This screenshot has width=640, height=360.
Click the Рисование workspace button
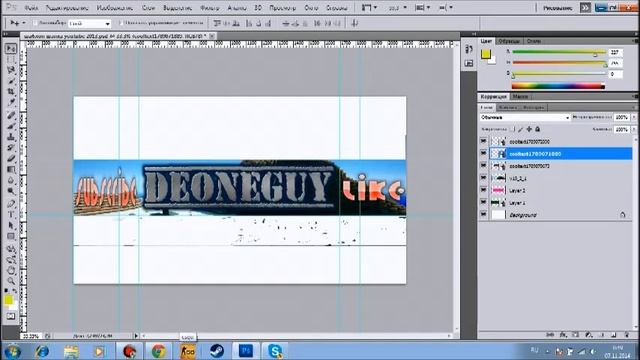[x=558, y=8]
